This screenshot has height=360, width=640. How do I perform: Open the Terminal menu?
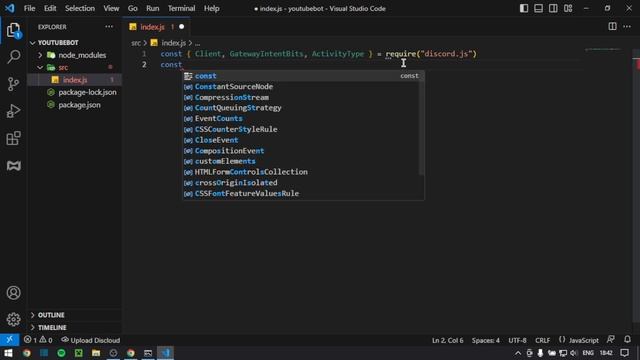pos(181,8)
